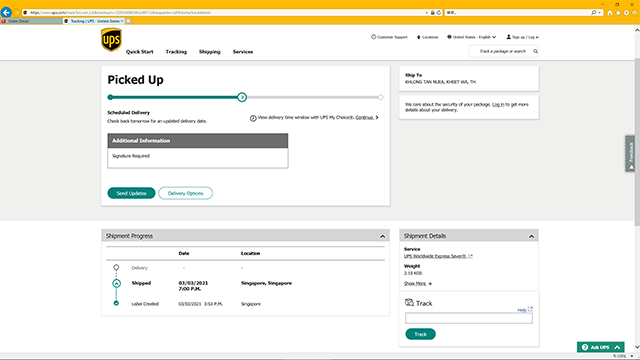Click the Send Updates button
Image resolution: width=640 pixels, height=360 pixels.
[x=131, y=193]
